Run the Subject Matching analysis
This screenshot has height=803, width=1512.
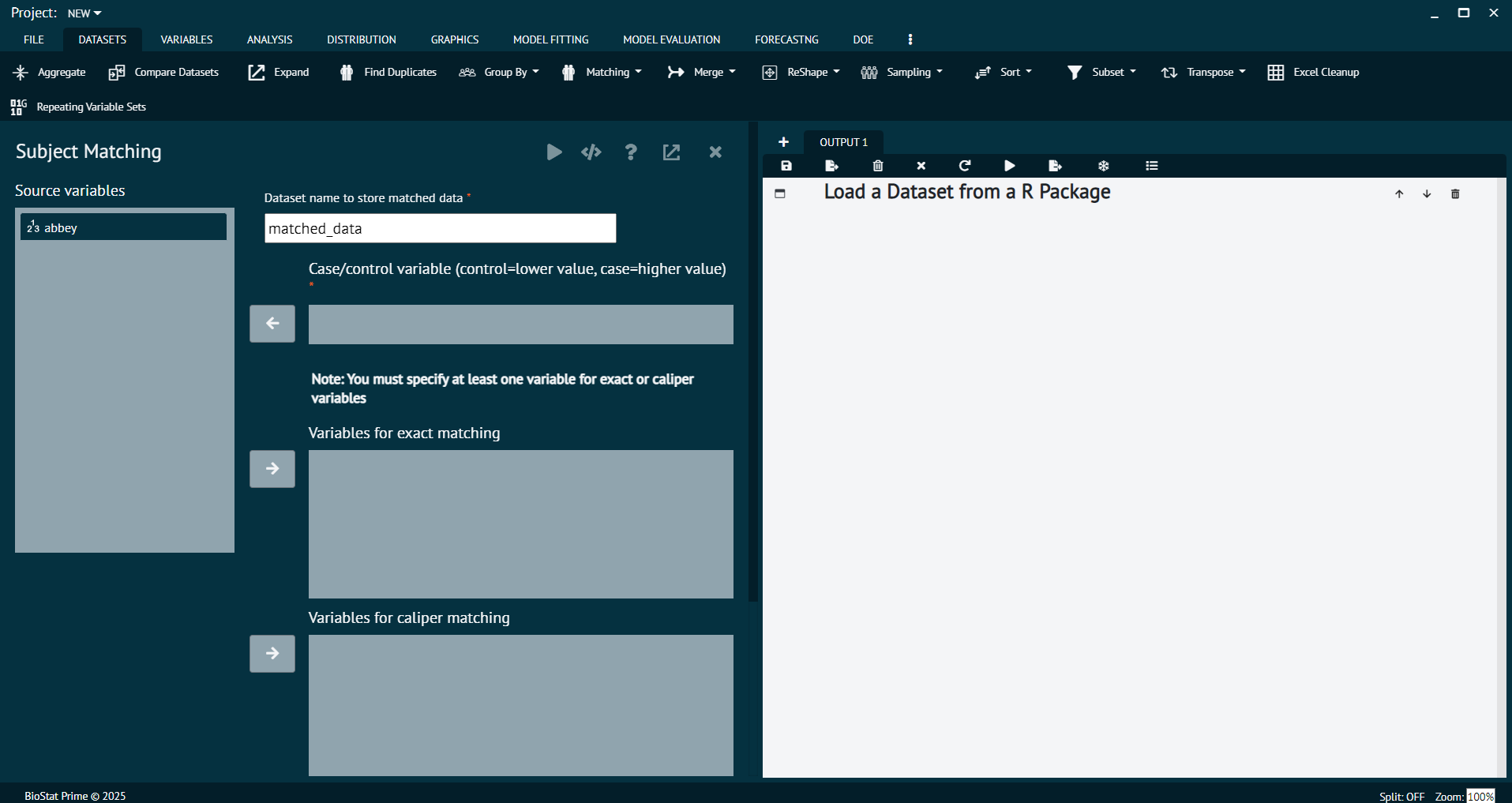[x=554, y=152]
